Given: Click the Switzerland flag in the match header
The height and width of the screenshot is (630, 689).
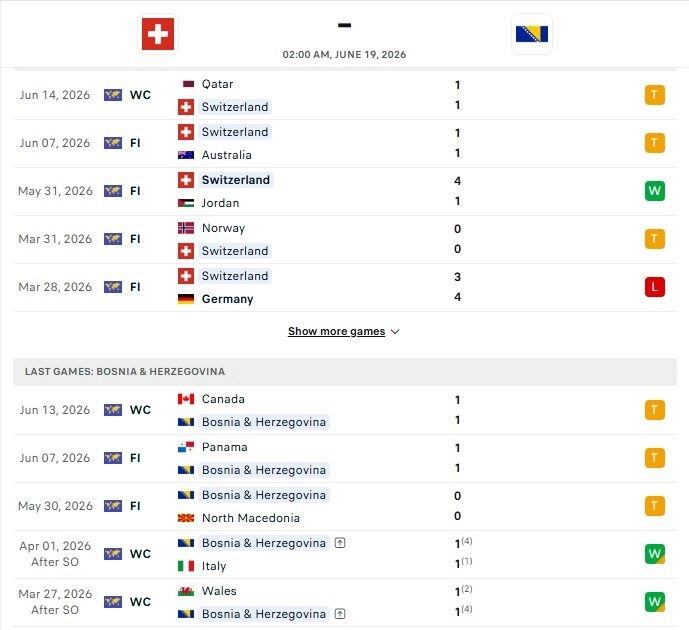Looking at the screenshot, I should point(158,34).
